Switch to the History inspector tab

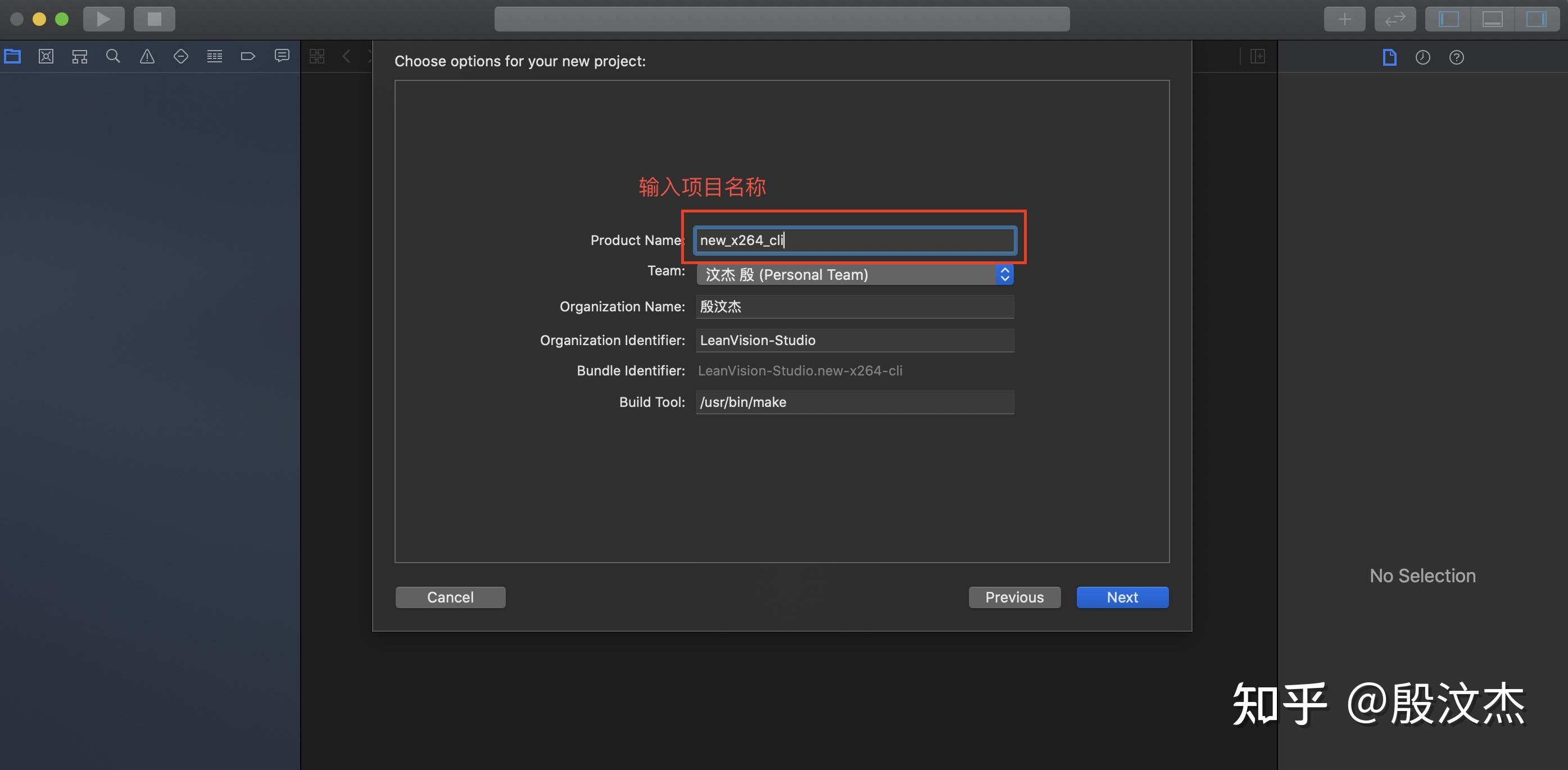pos(1422,57)
